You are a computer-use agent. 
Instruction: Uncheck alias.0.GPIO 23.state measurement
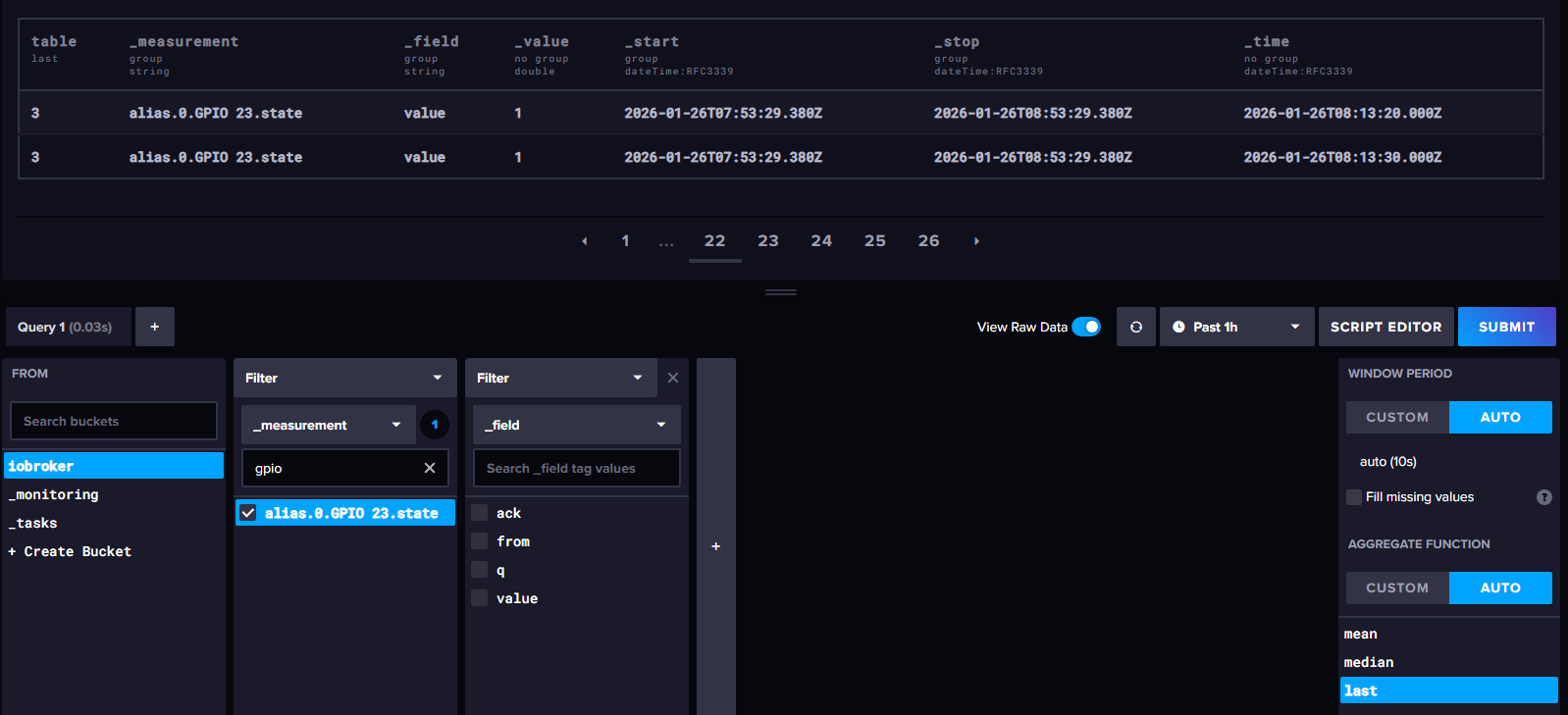click(x=248, y=513)
